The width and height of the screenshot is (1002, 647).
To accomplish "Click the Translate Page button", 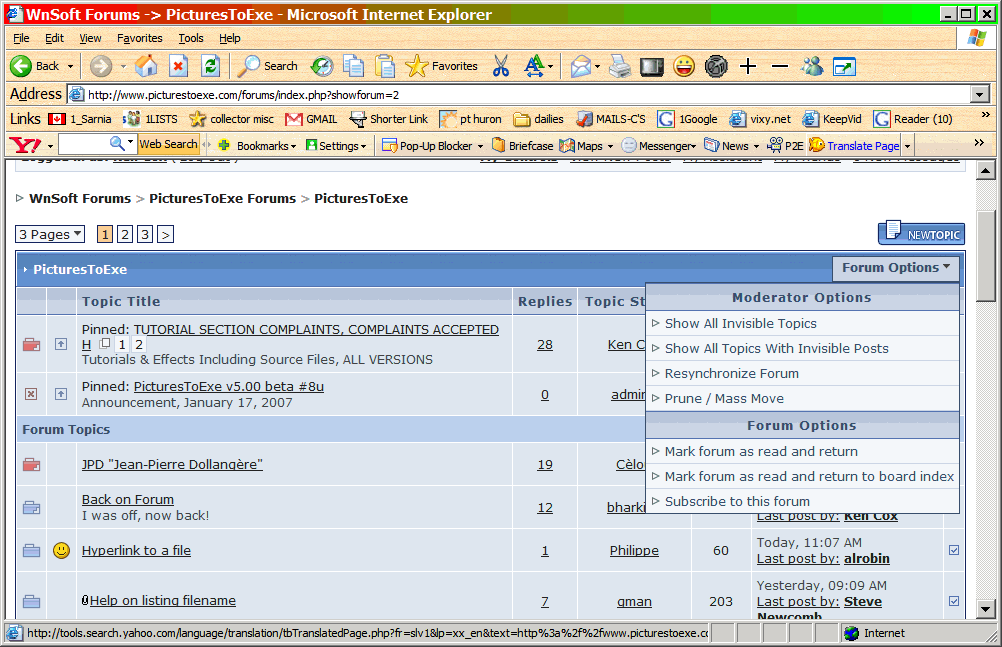I will coord(854,146).
